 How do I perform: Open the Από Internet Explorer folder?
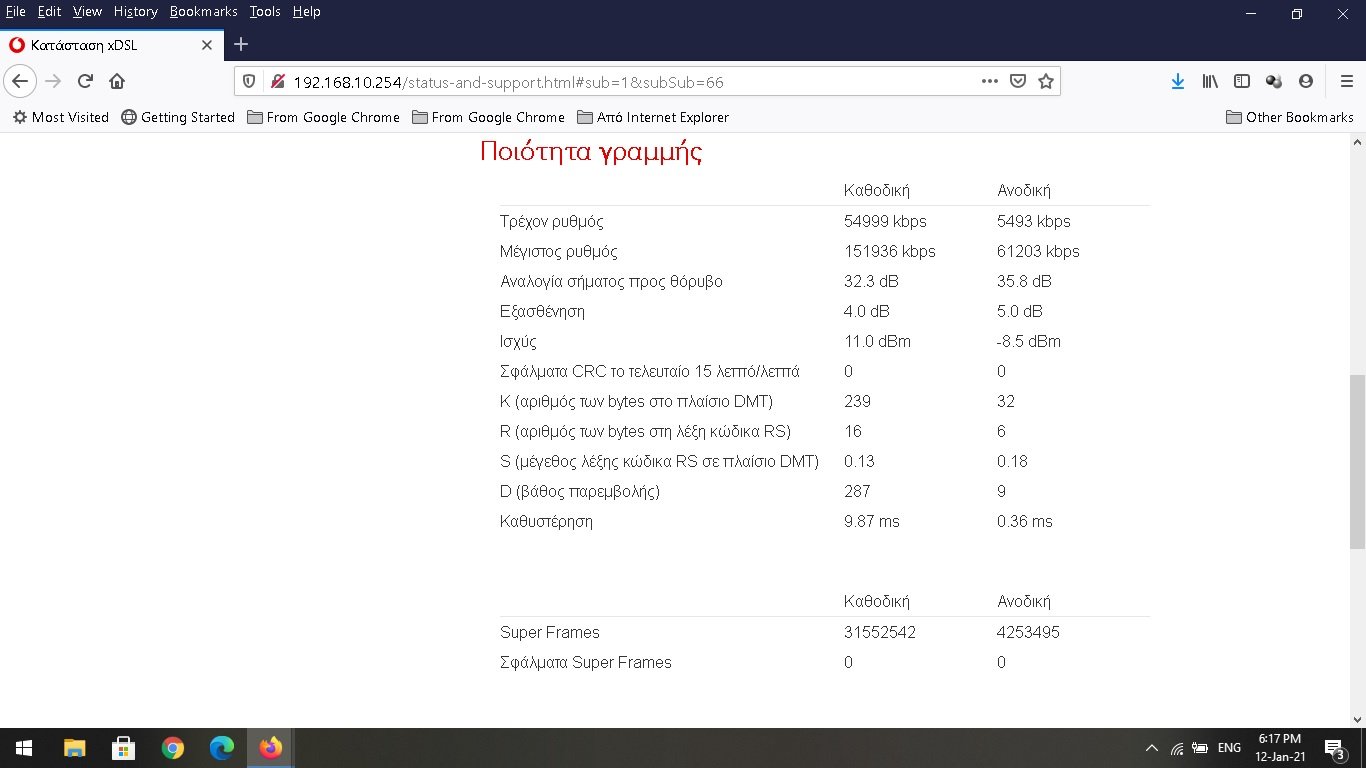pos(653,117)
